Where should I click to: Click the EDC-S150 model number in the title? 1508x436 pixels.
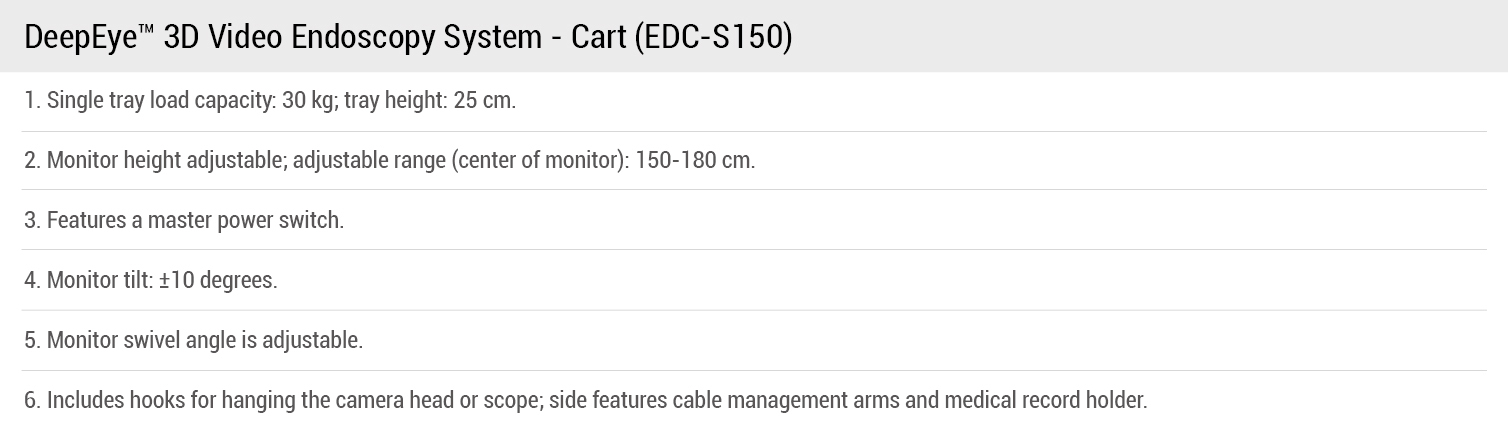coord(713,37)
